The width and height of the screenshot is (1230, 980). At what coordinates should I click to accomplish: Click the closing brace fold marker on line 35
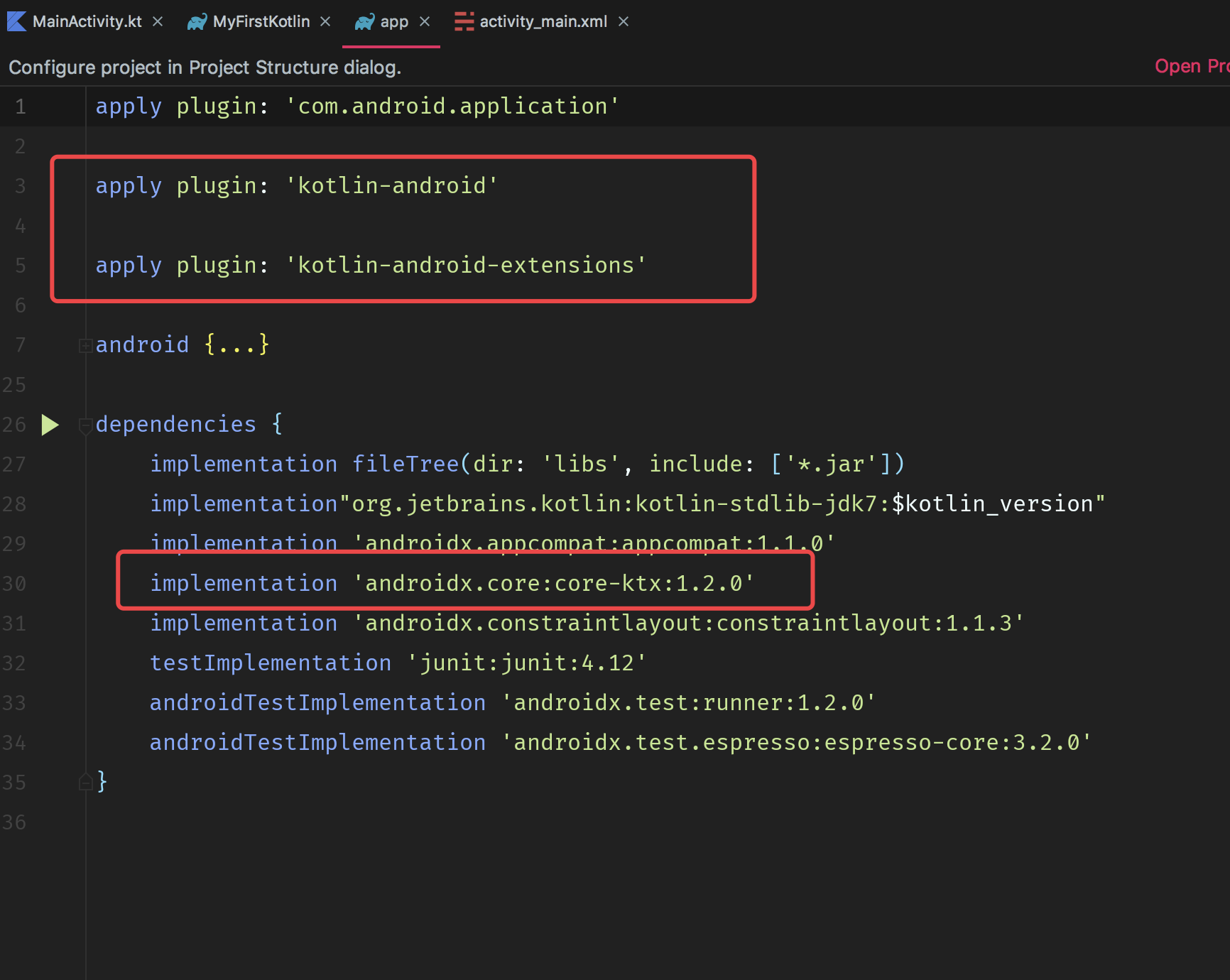[85, 782]
